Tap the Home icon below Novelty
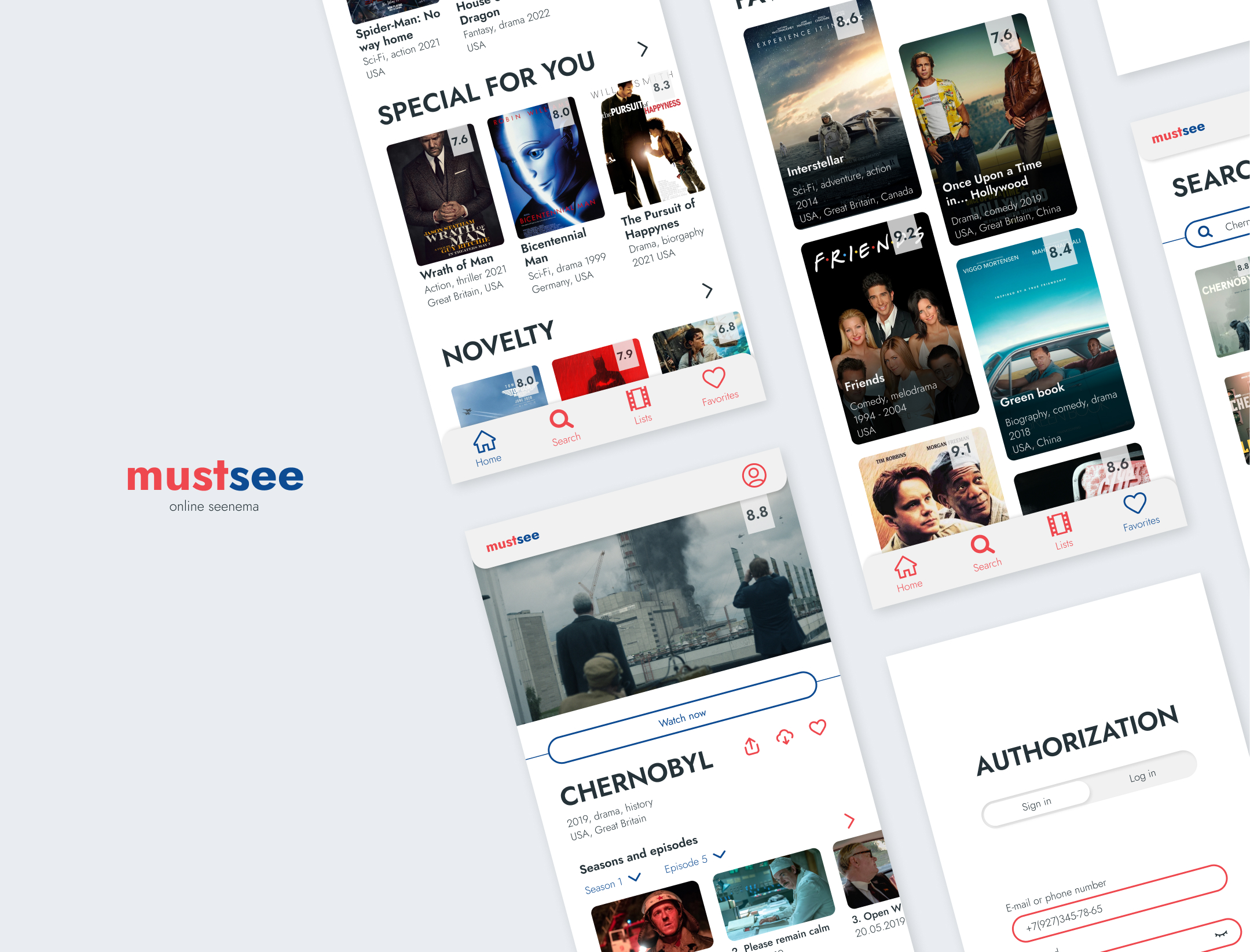 click(x=485, y=442)
